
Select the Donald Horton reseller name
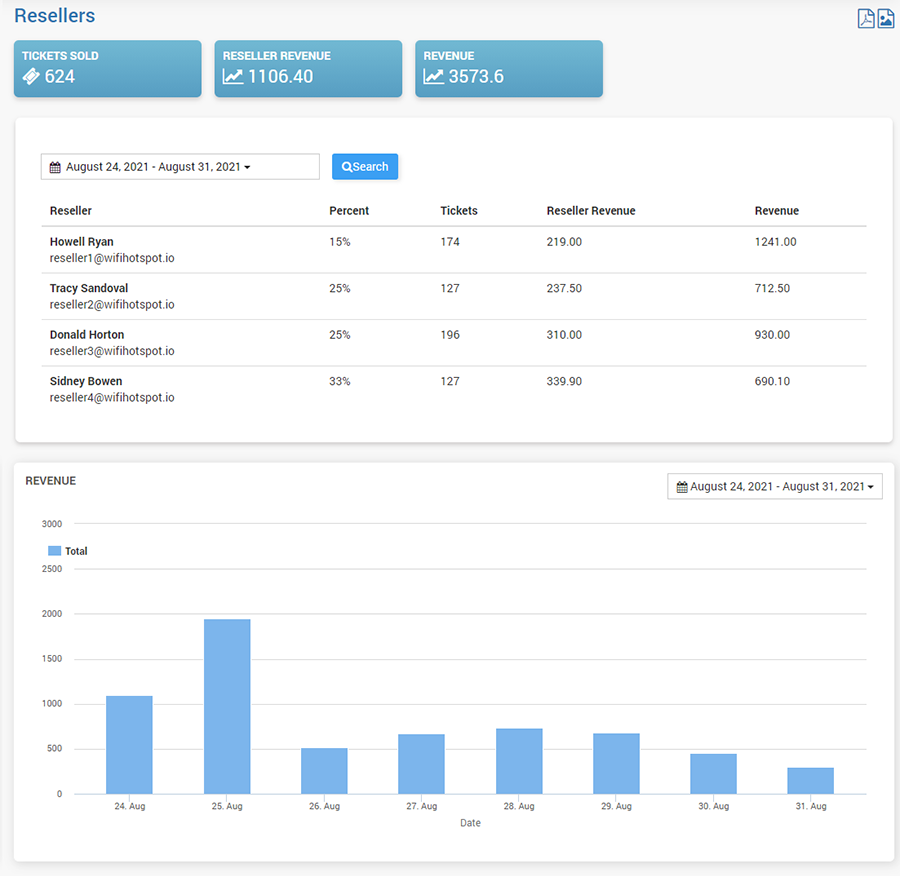click(x=87, y=335)
